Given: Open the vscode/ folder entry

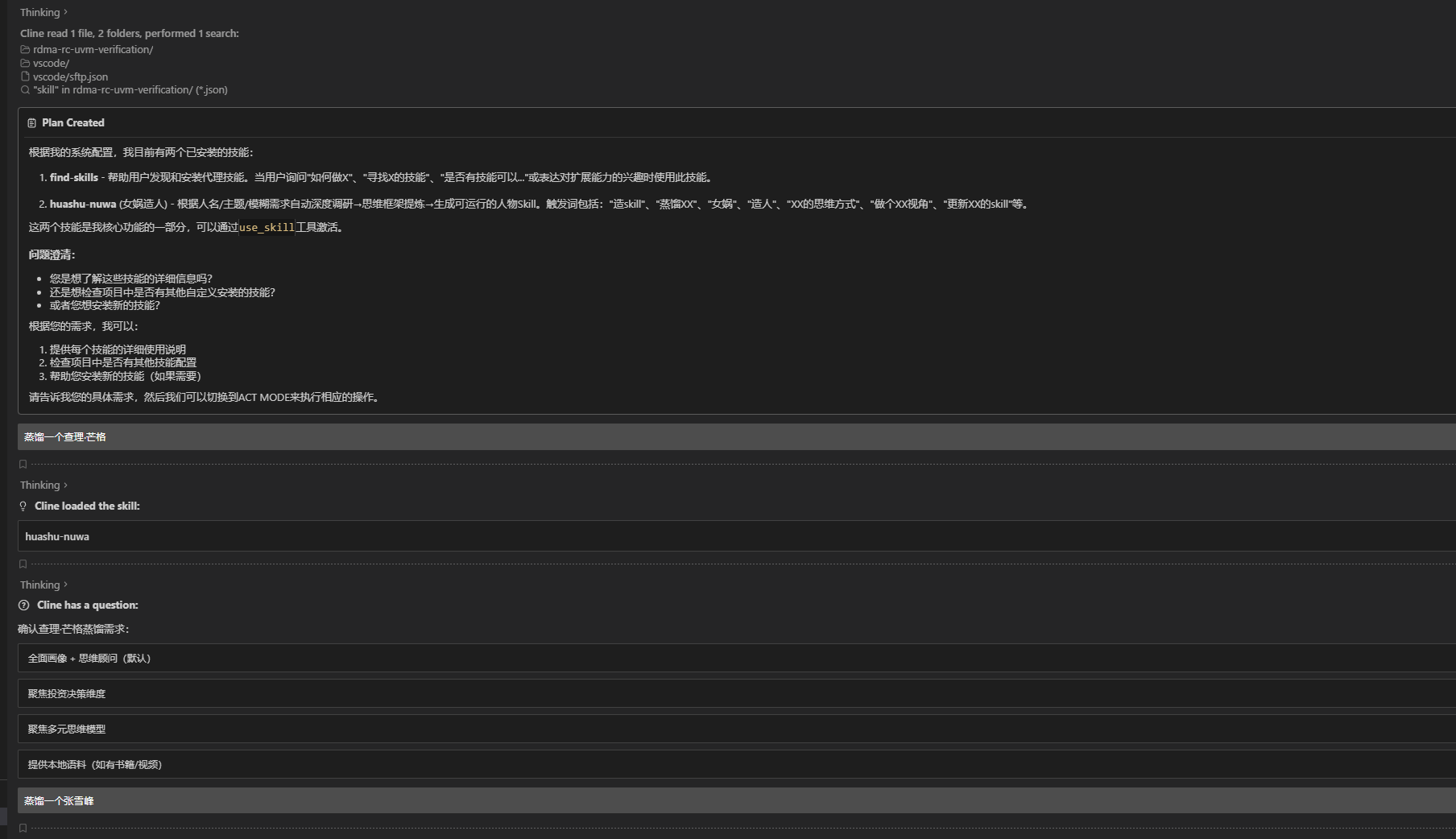Looking at the screenshot, I should click(x=51, y=63).
